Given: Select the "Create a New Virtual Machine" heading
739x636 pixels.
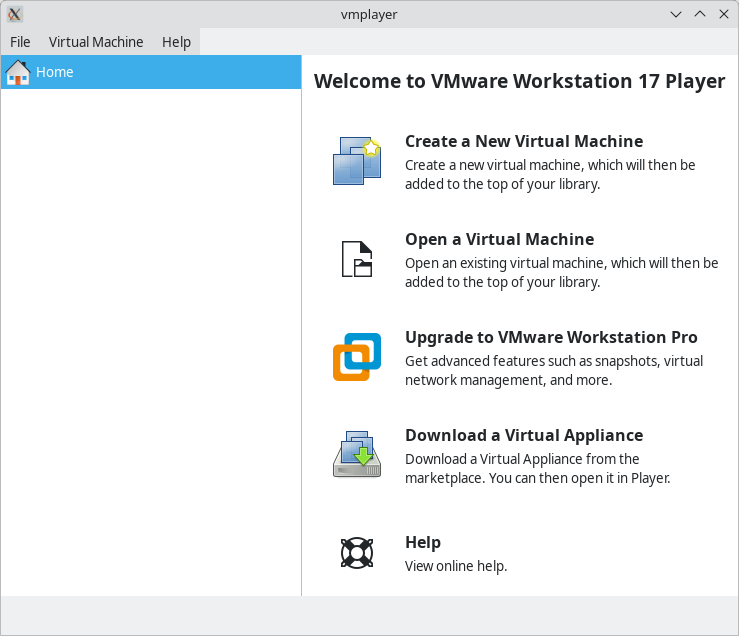Looking at the screenshot, I should [523, 141].
